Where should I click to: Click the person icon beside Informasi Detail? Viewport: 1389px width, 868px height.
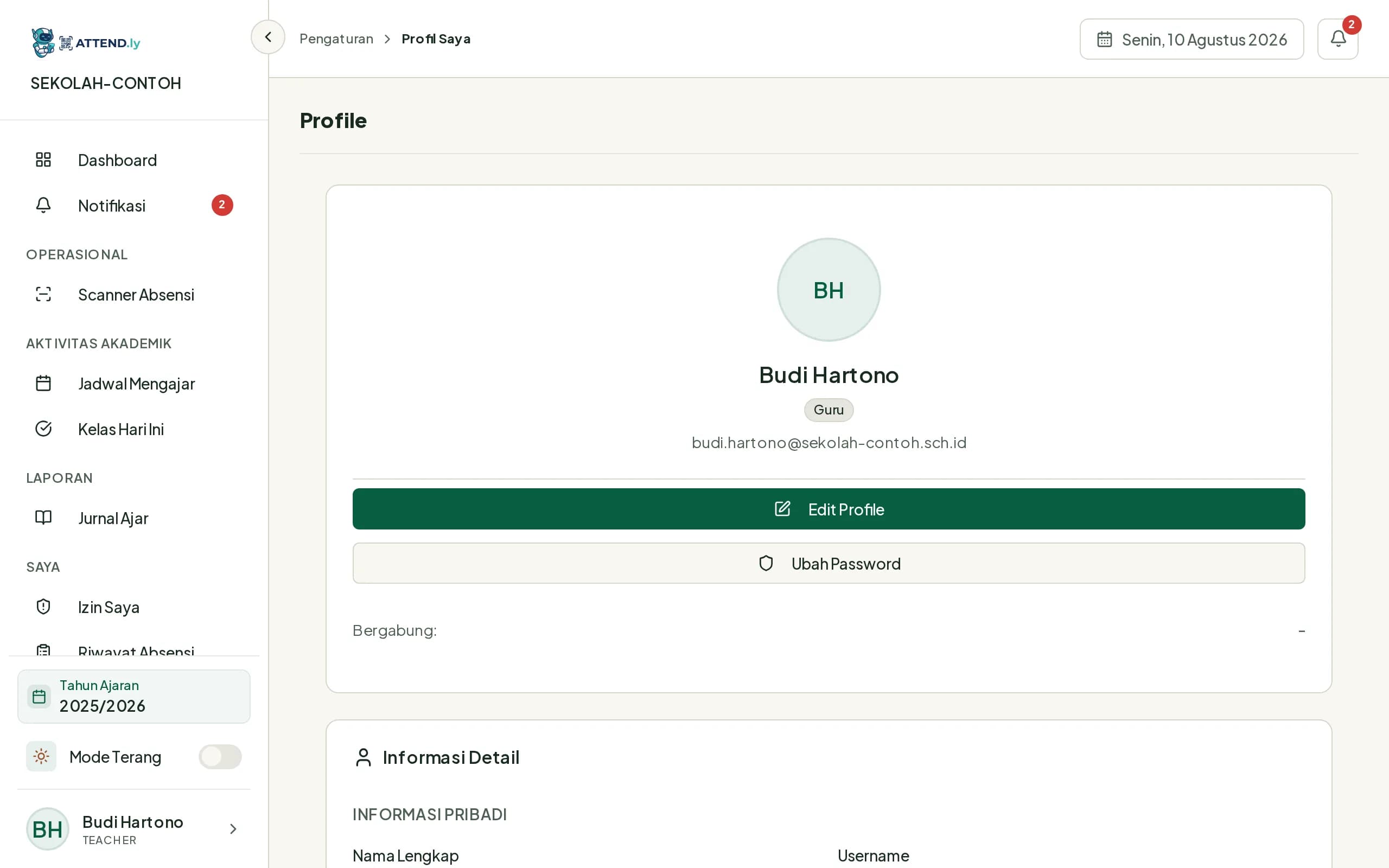click(x=364, y=757)
